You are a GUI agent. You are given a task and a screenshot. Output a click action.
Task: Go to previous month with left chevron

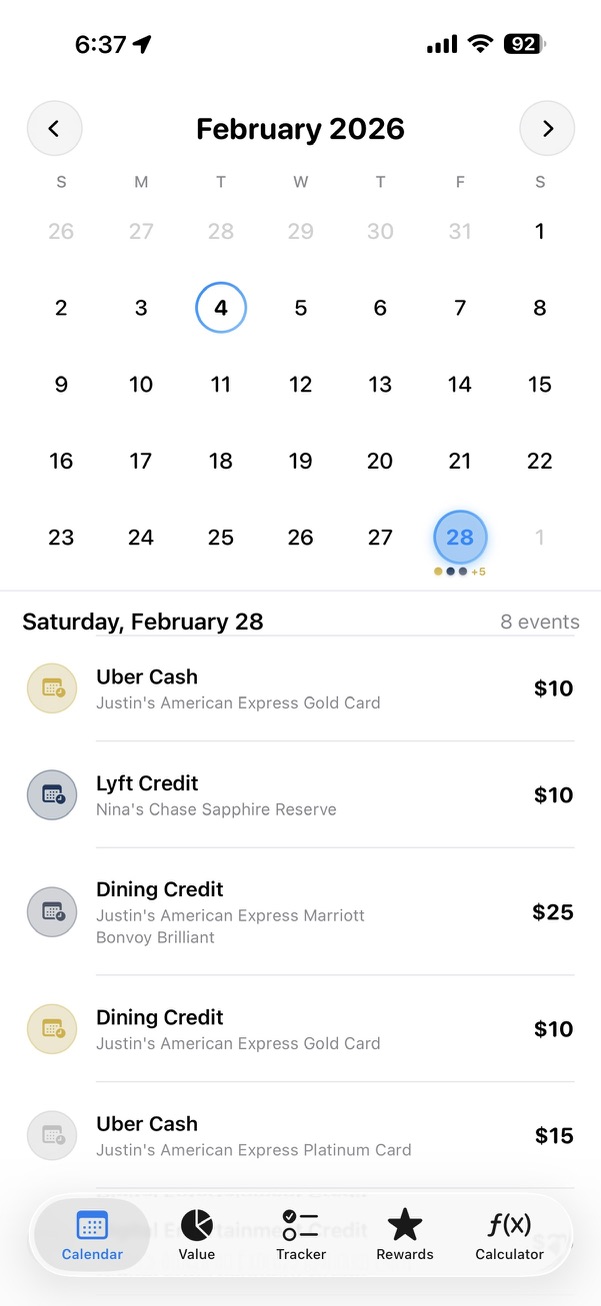[55, 128]
